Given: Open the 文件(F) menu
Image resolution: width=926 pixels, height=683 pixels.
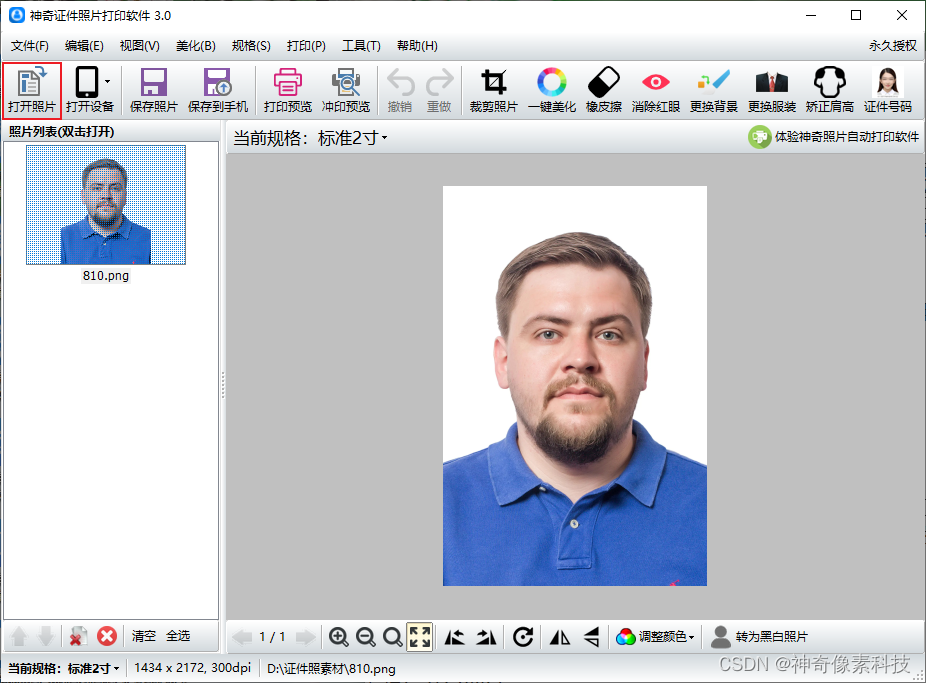Looking at the screenshot, I should pos(30,45).
